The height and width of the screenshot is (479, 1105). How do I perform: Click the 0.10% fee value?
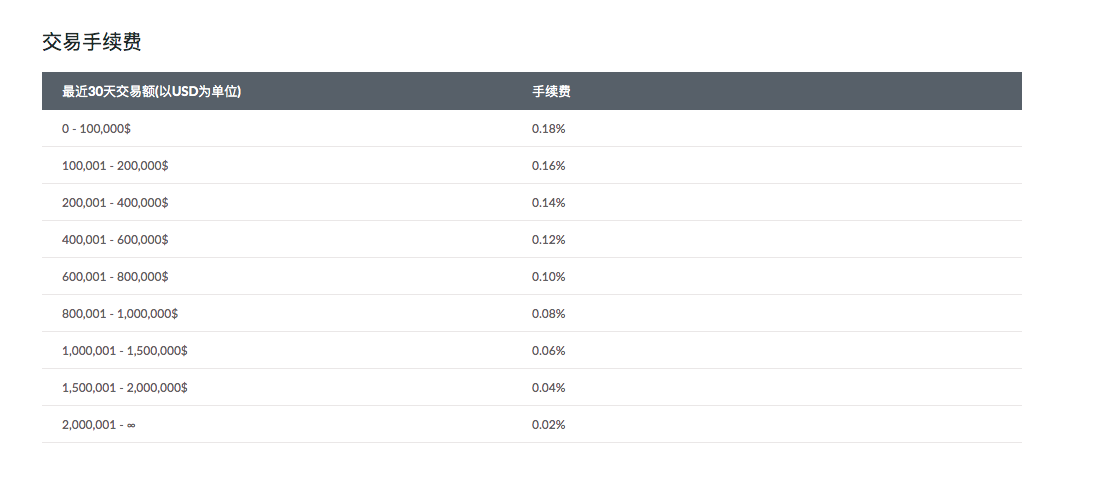549,277
